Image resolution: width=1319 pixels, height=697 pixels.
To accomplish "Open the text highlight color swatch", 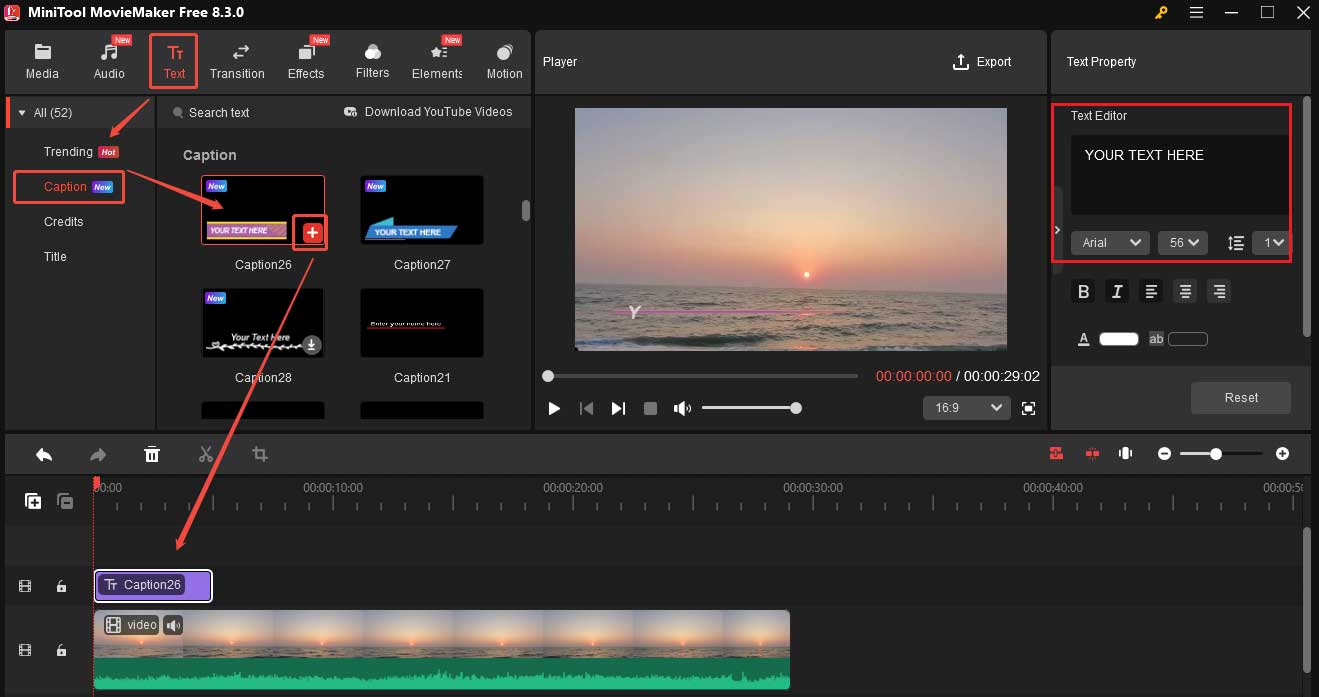I will 1188,339.
